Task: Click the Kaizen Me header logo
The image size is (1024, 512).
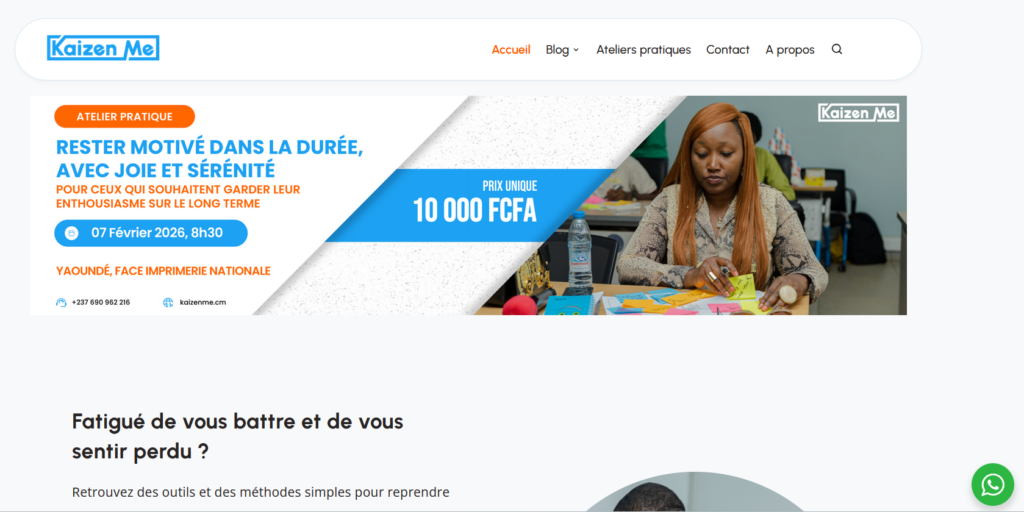Action: pyautogui.click(x=103, y=48)
